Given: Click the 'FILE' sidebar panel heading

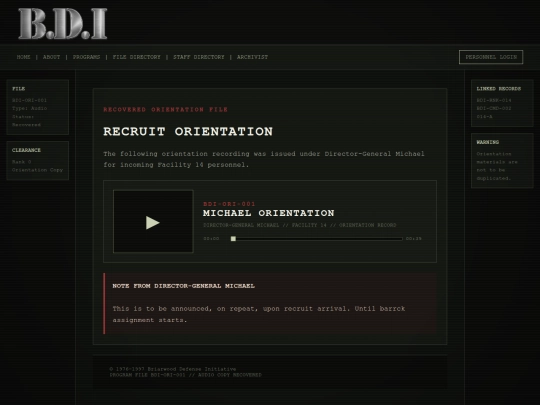Looking at the screenshot, I should pyautogui.click(x=19, y=89).
